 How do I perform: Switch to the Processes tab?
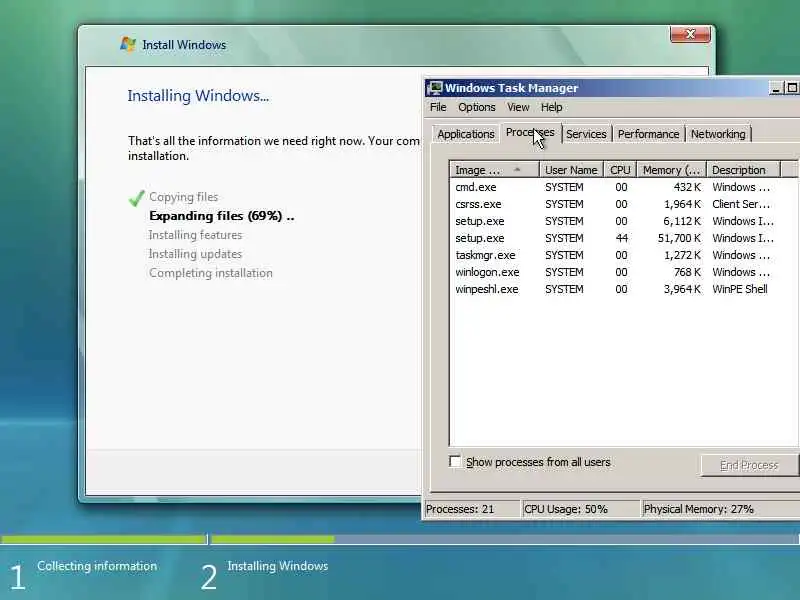click(530, 133)
